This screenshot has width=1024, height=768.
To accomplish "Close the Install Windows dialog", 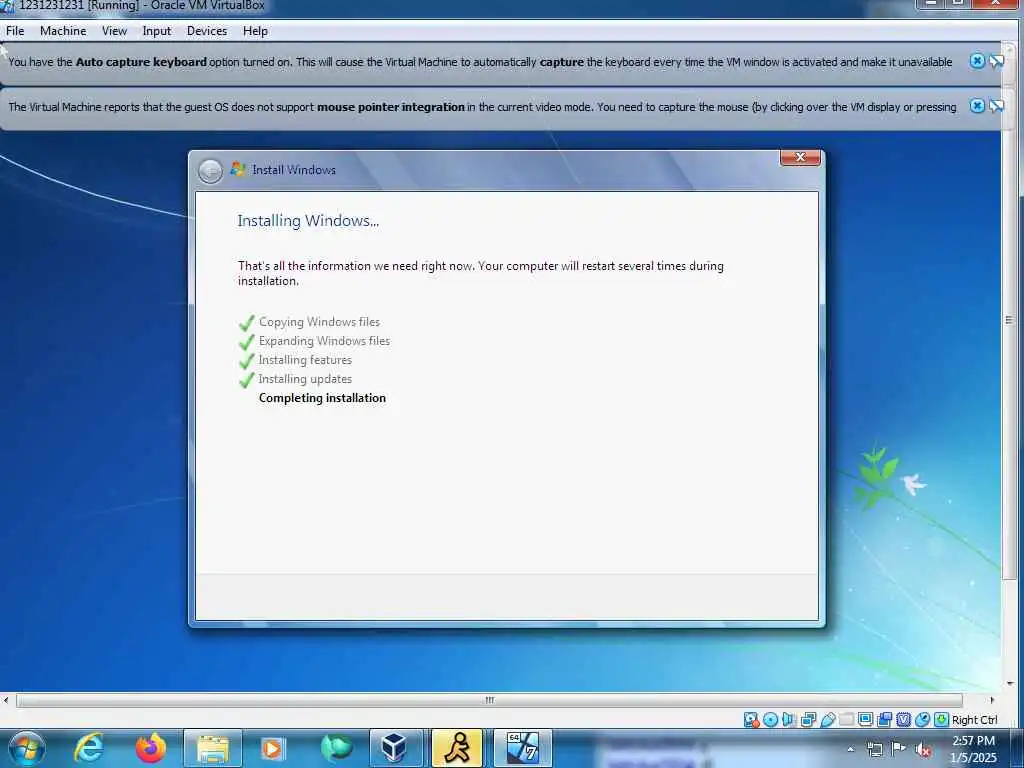I will click(x=800, y=157).
